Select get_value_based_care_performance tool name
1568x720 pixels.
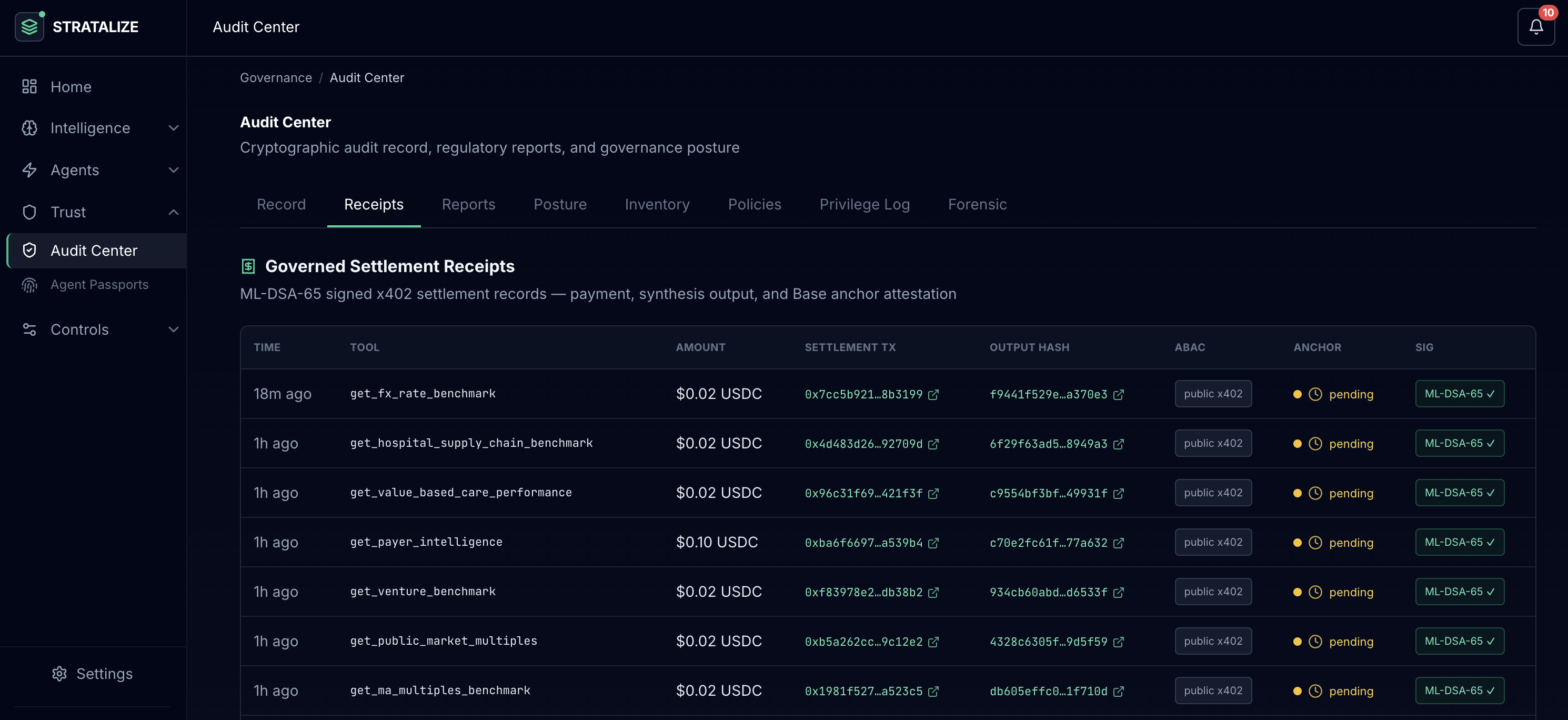(x=461, y=492)
